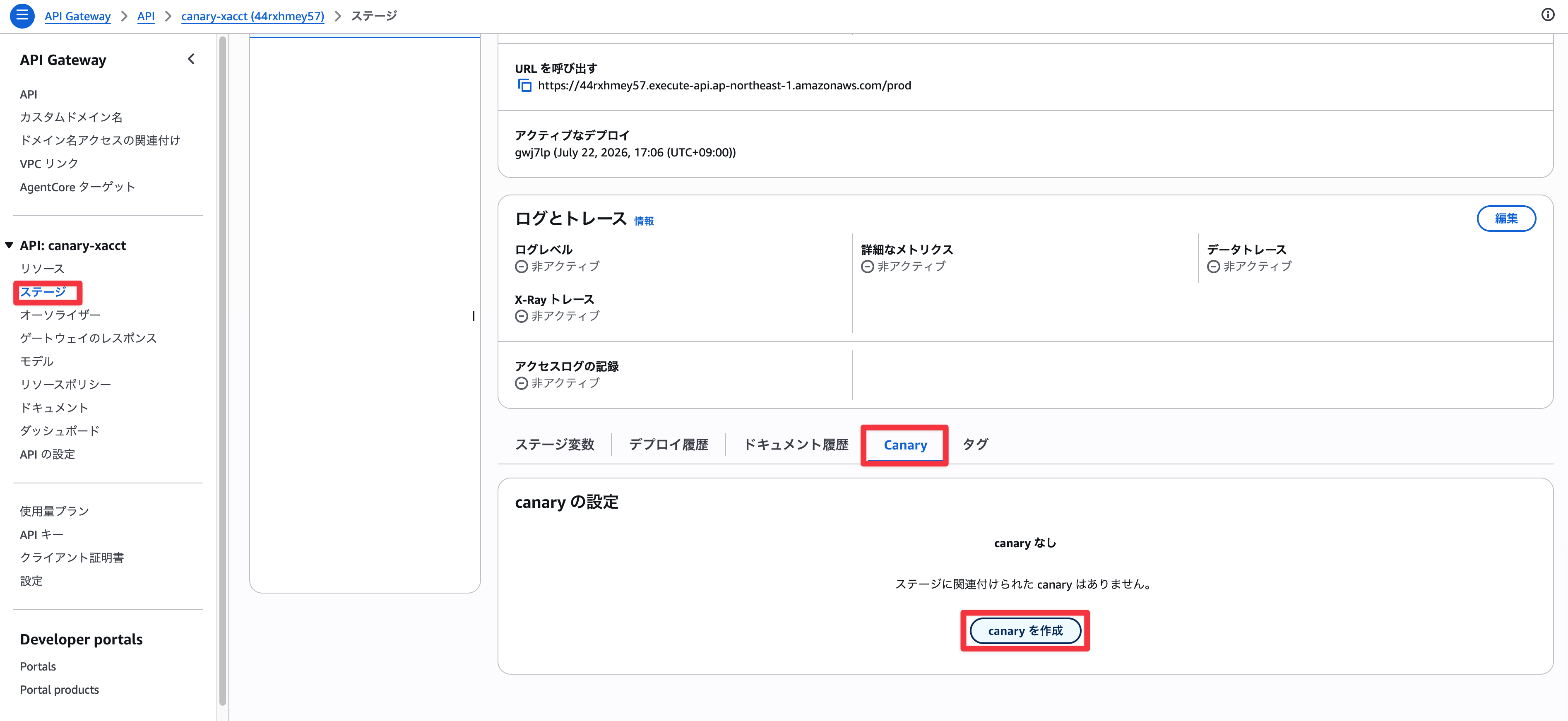Open オーソライザー in sidebar
This screenshot has width=1568, height=721.
[60, 315]
